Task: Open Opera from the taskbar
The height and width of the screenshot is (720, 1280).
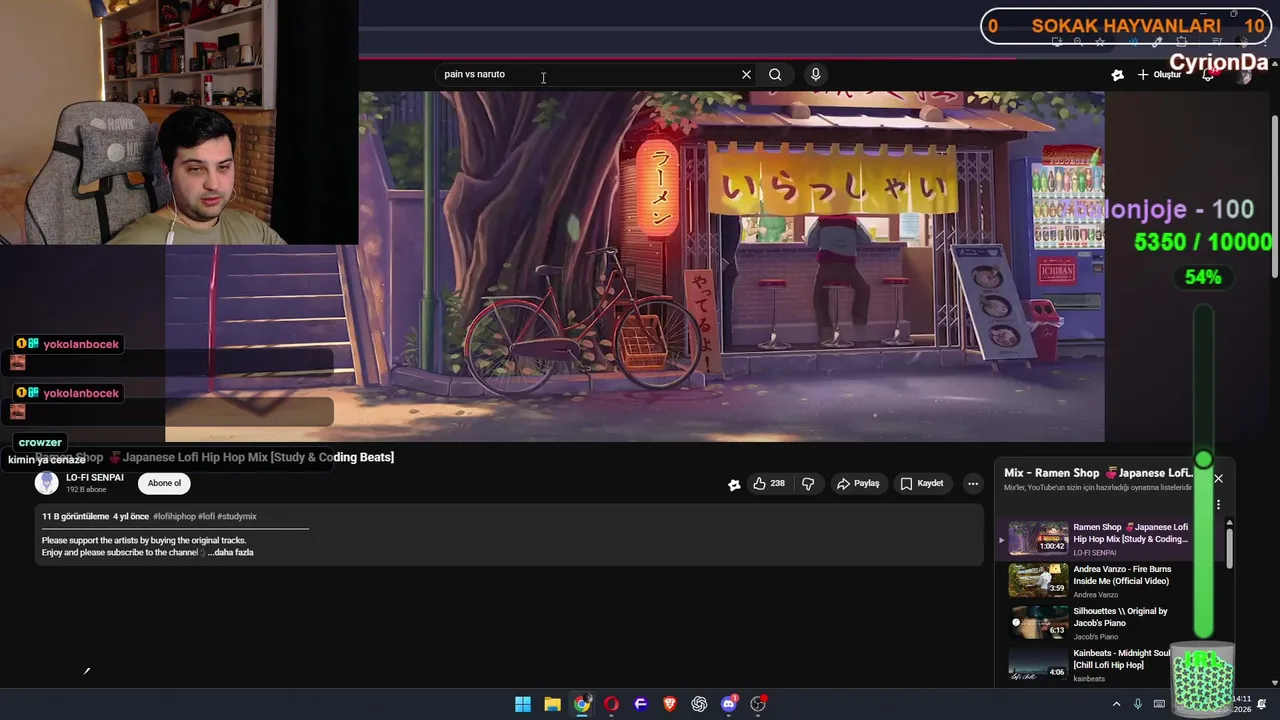Action: (x=611, y=704)
